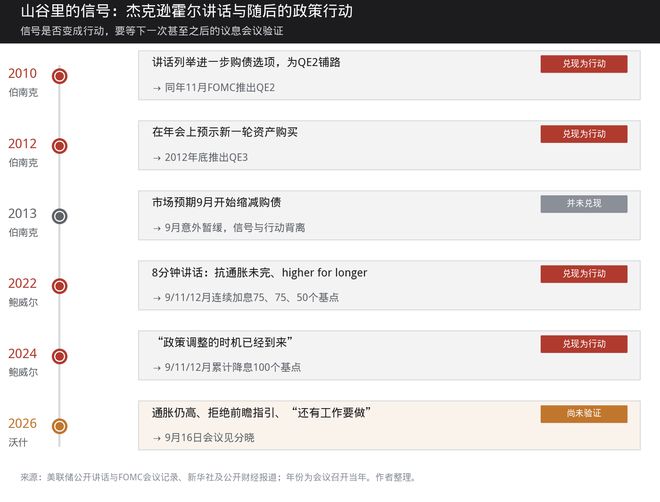Viewport: 660px width, 502px height.
Task: Click the 兑现为行动 badge in 累计降息100个基点 row
Action: pos(584,344)
